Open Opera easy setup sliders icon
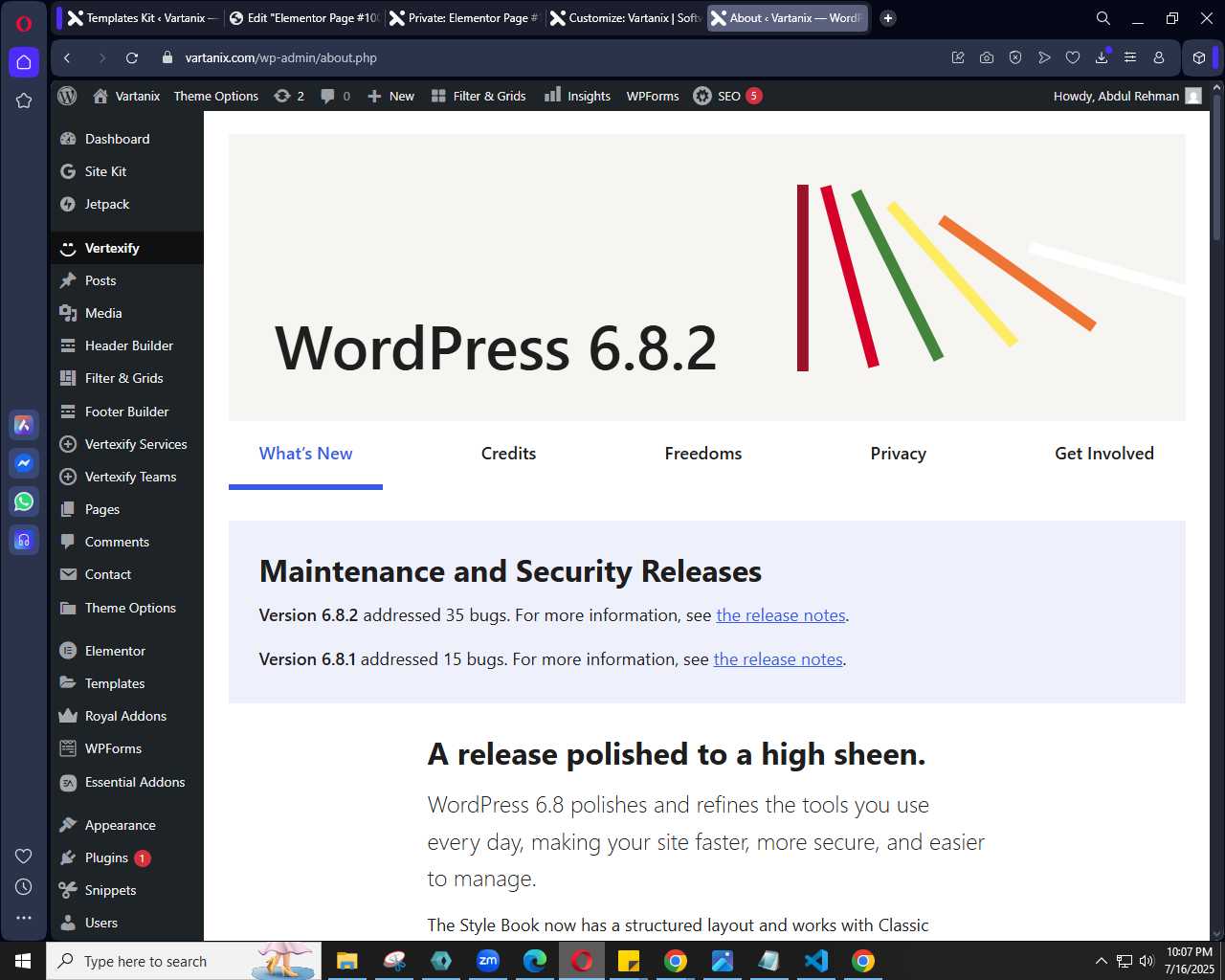This screenshot has height=980, width=1225. point(1130,57)
